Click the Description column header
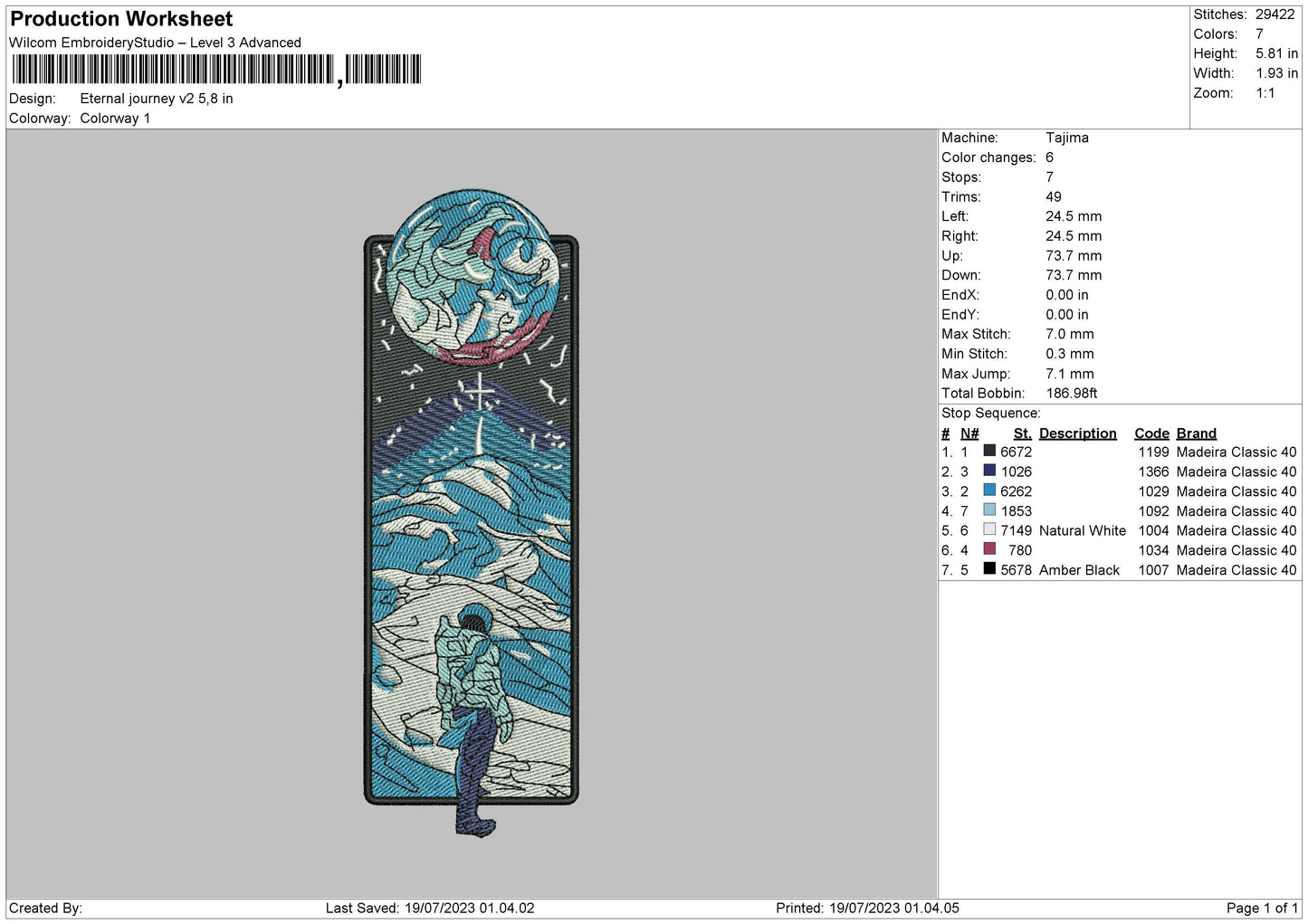The width and height of the screenshot is (1308, 924). (x=1077, y=433)
